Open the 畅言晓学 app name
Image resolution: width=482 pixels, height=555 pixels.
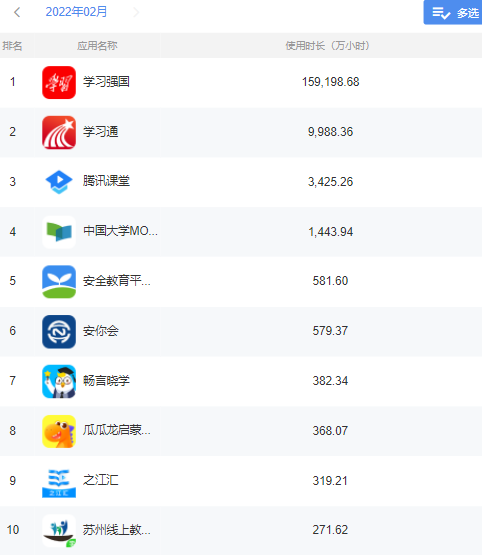106,381
